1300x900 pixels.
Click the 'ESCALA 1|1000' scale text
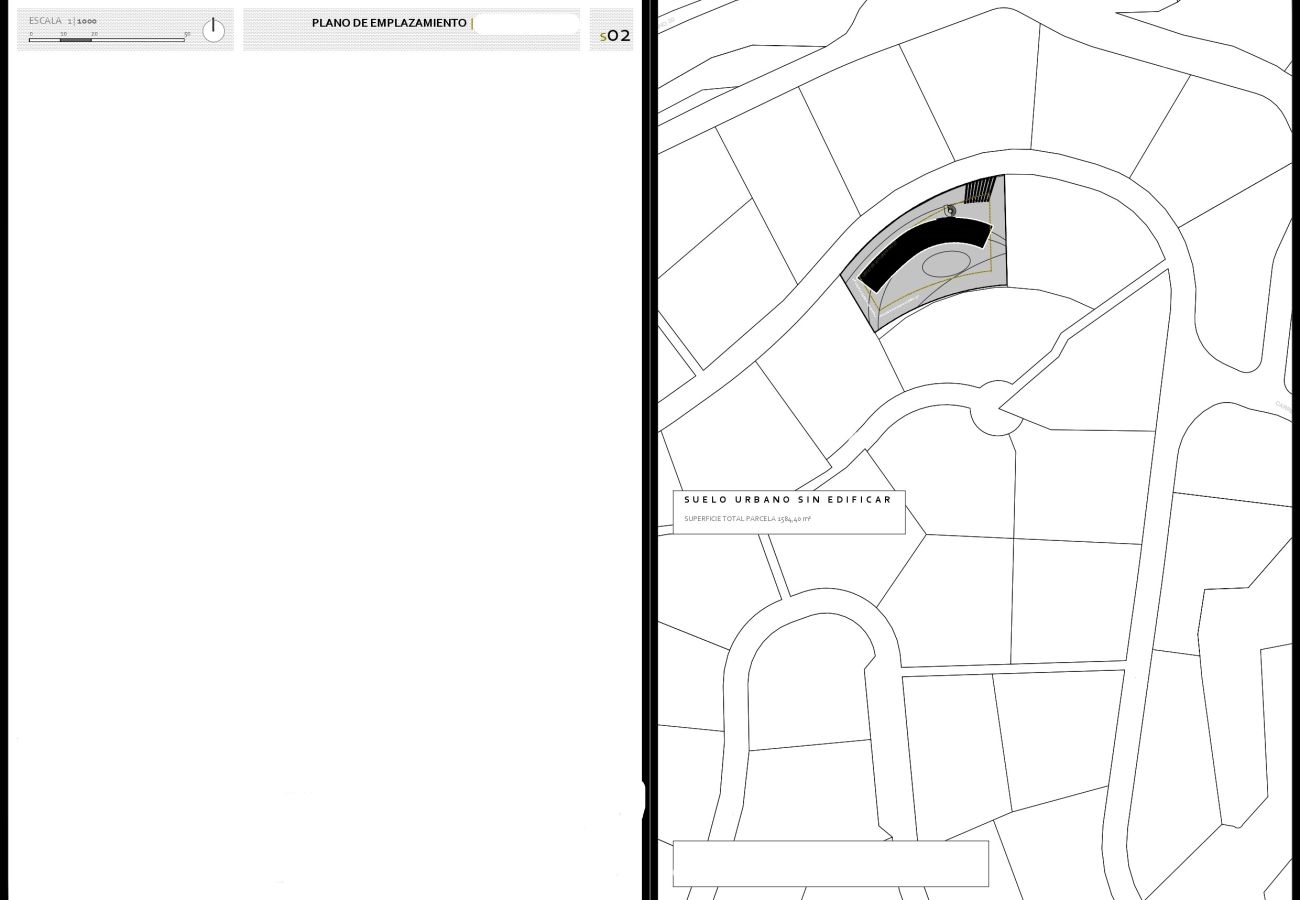pos(63,21)
